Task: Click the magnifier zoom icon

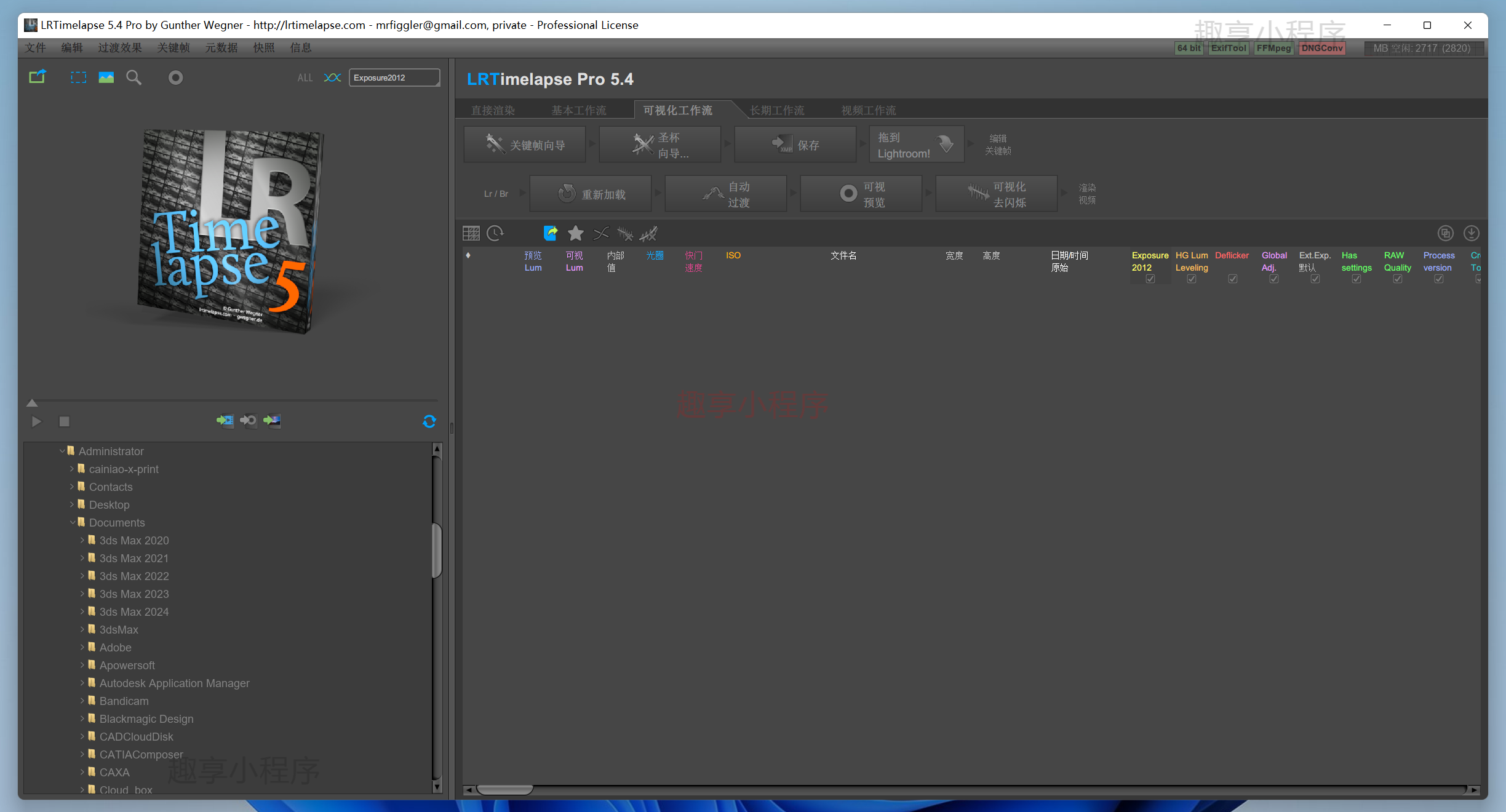Action: tap(133, 78)
